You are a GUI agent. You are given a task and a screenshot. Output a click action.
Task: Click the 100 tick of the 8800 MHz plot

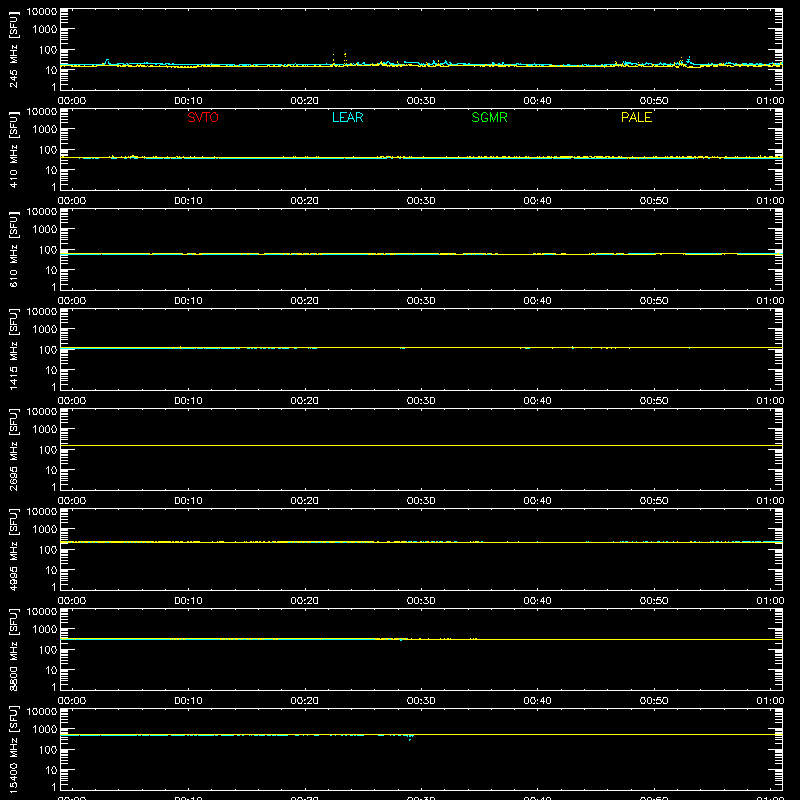(48, 650)
